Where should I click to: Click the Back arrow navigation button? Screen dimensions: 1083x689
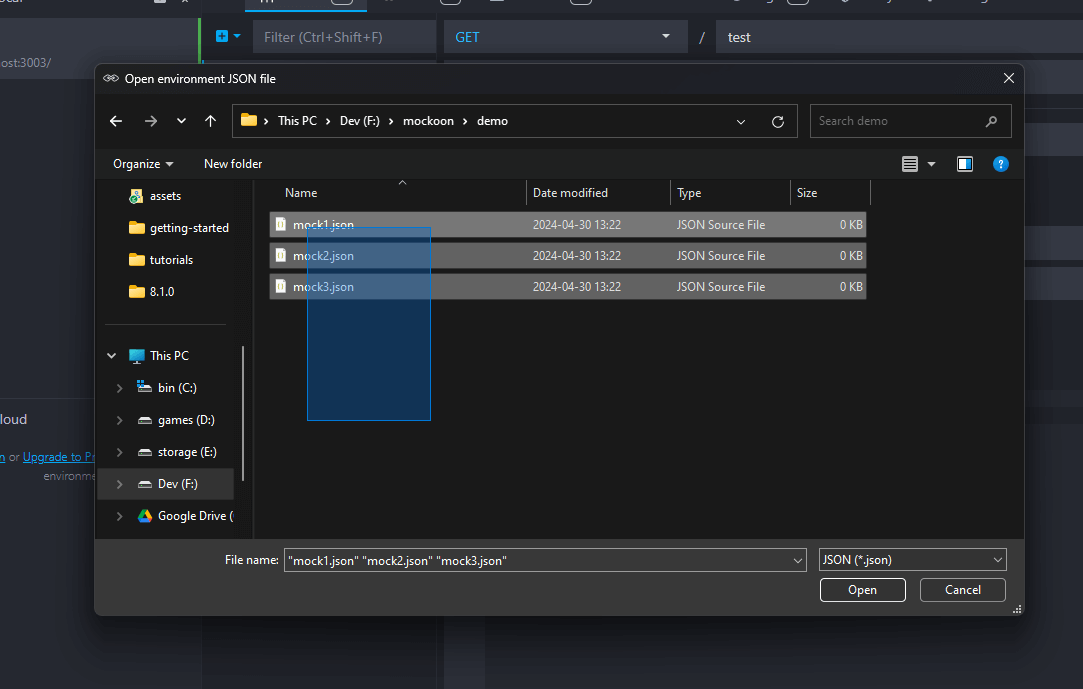tap(116, 121)
